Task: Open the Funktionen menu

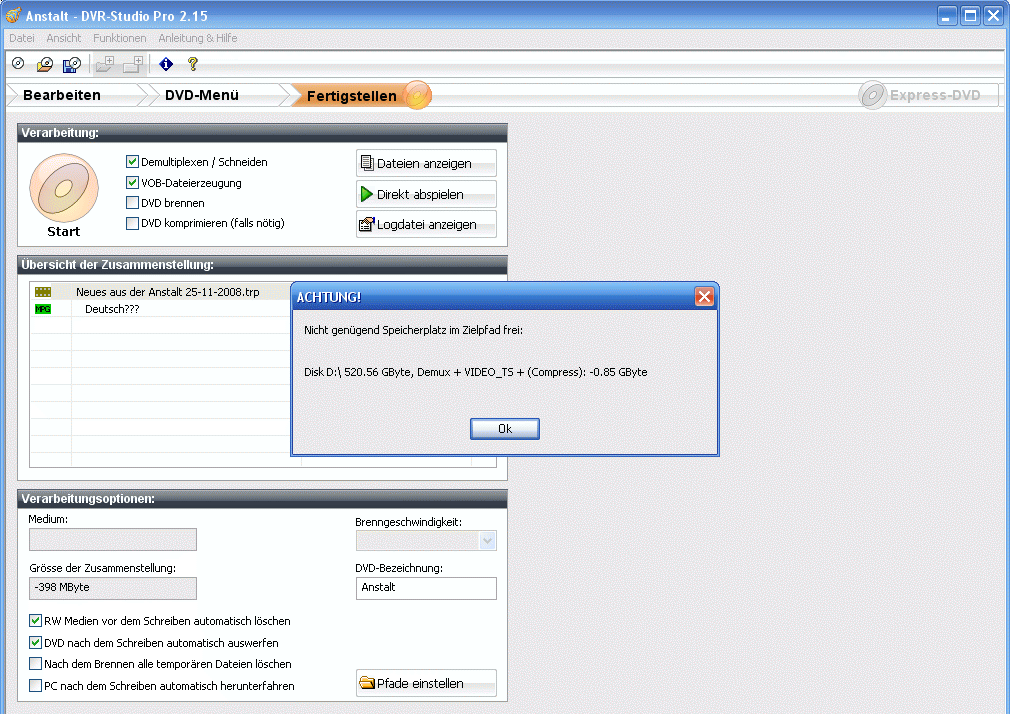Action: tap(119, 38)
